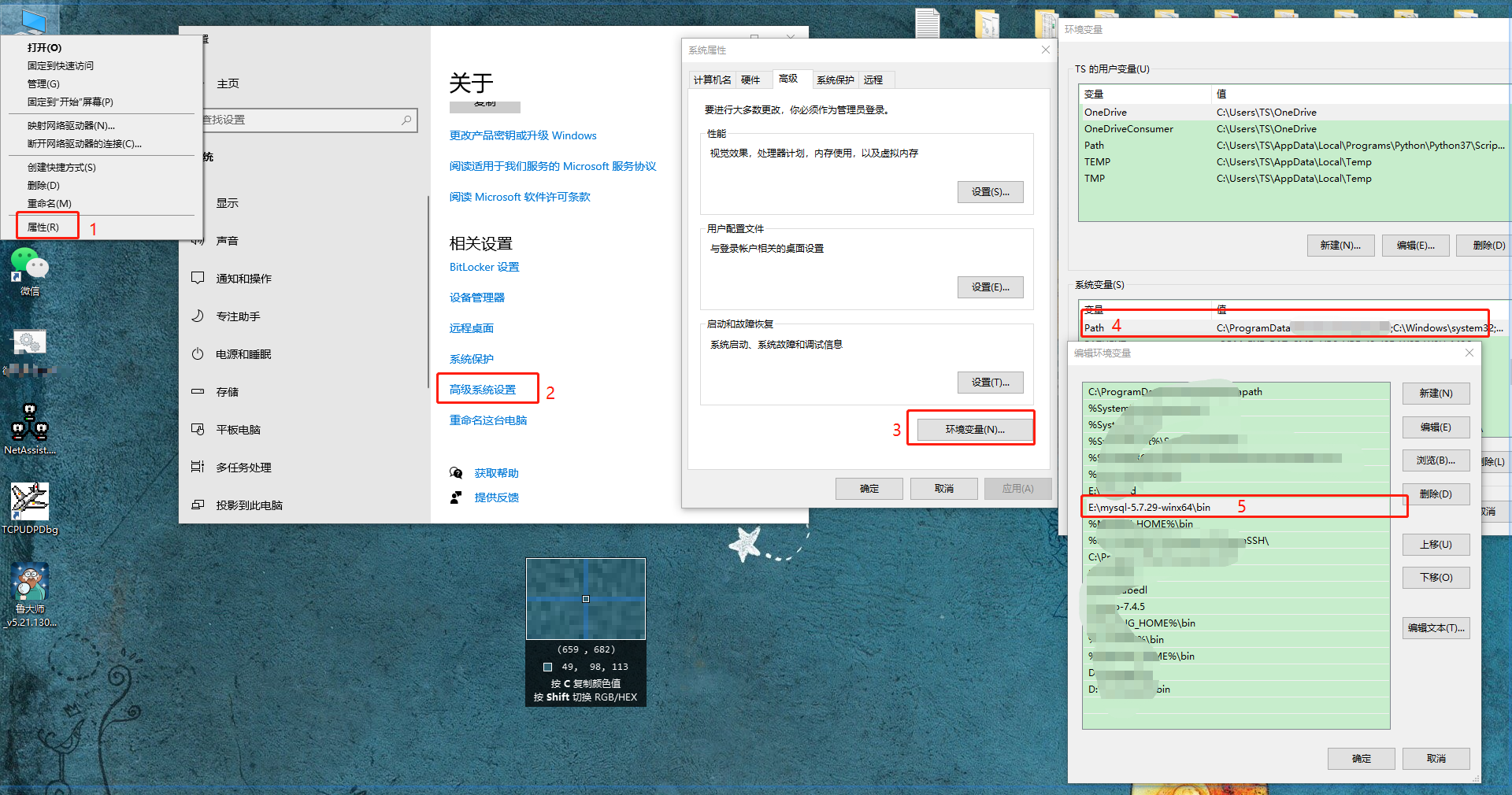Open the text file icon on desktop top row

(x=928, y=23)
